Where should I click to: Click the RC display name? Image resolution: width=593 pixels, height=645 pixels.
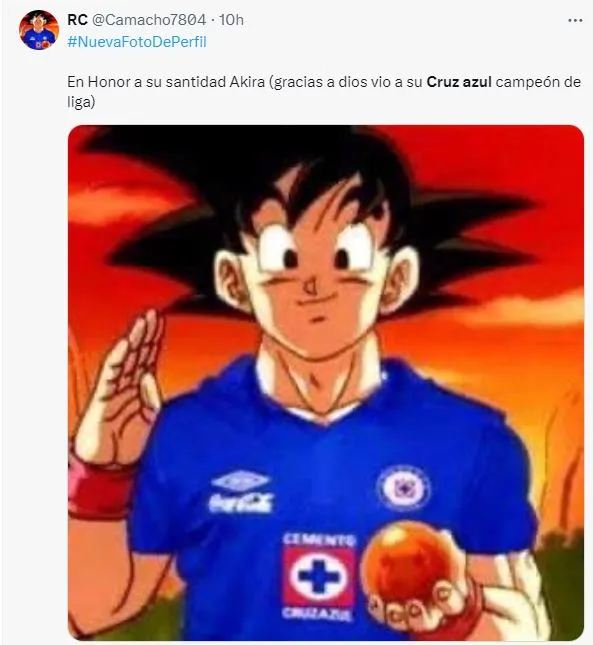coord(77,20)
